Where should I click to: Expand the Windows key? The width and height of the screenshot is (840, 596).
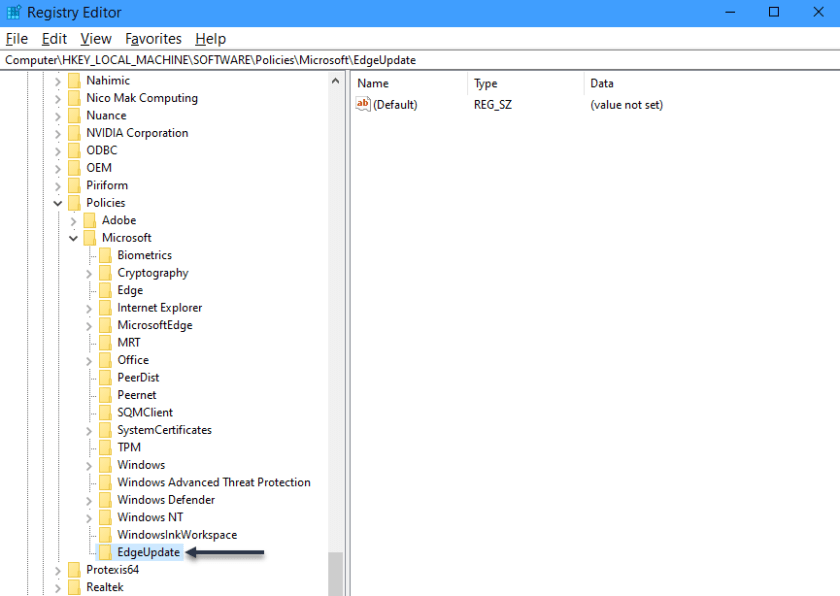(89, 464)
